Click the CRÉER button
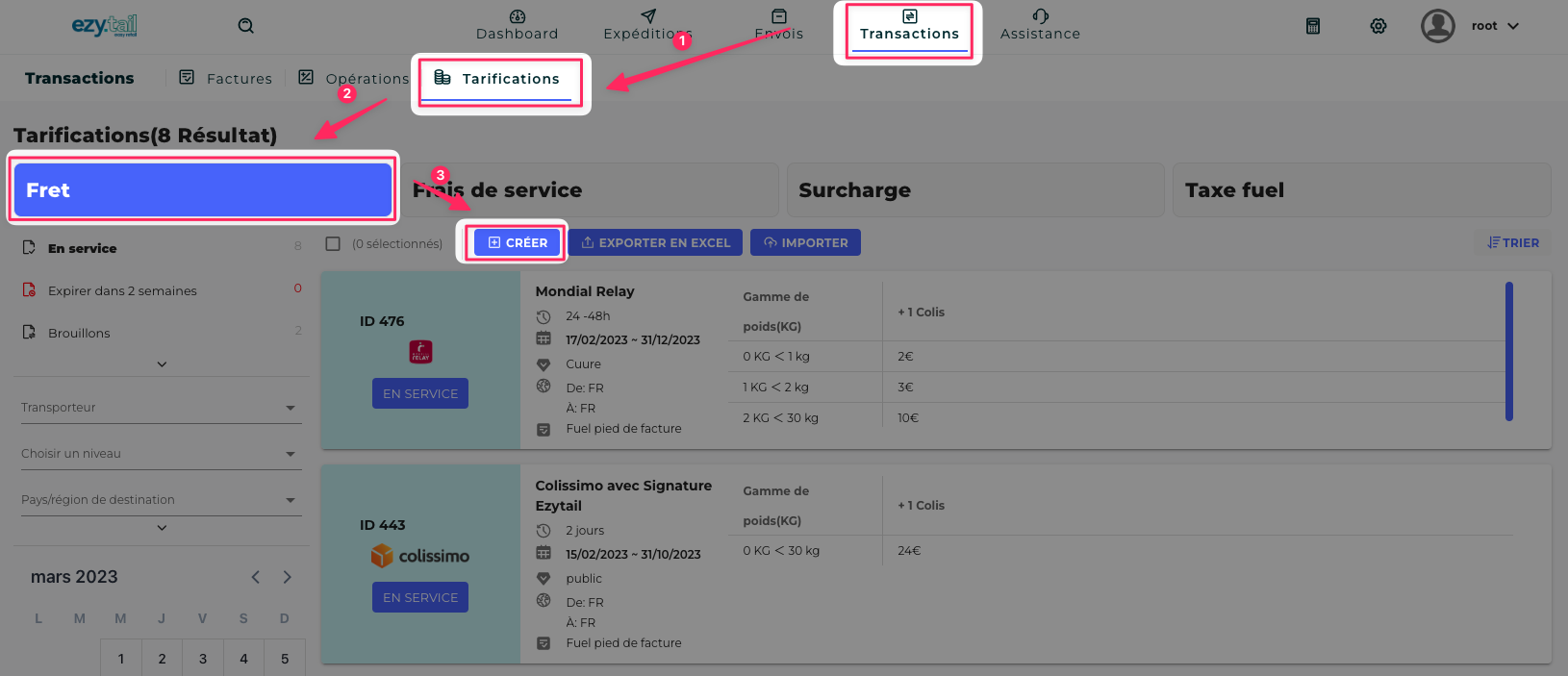 (x=518, y=242)
